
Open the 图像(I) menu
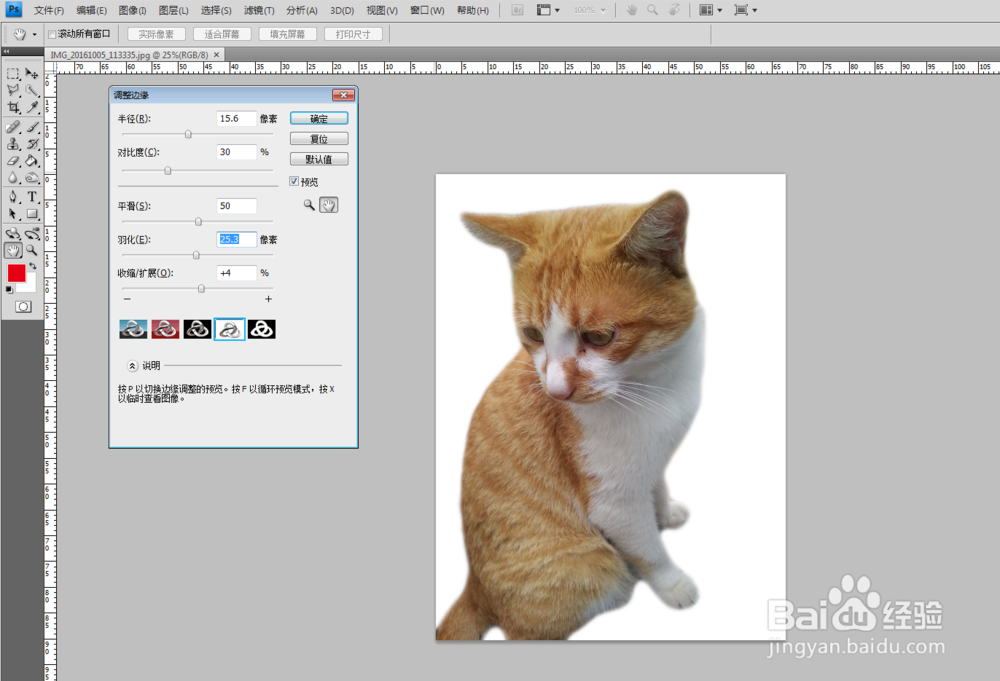tap(133, 10)
